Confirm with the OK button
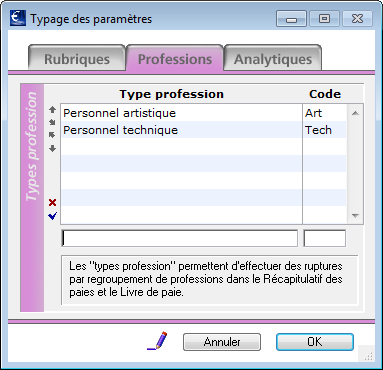 click(315, 342)
